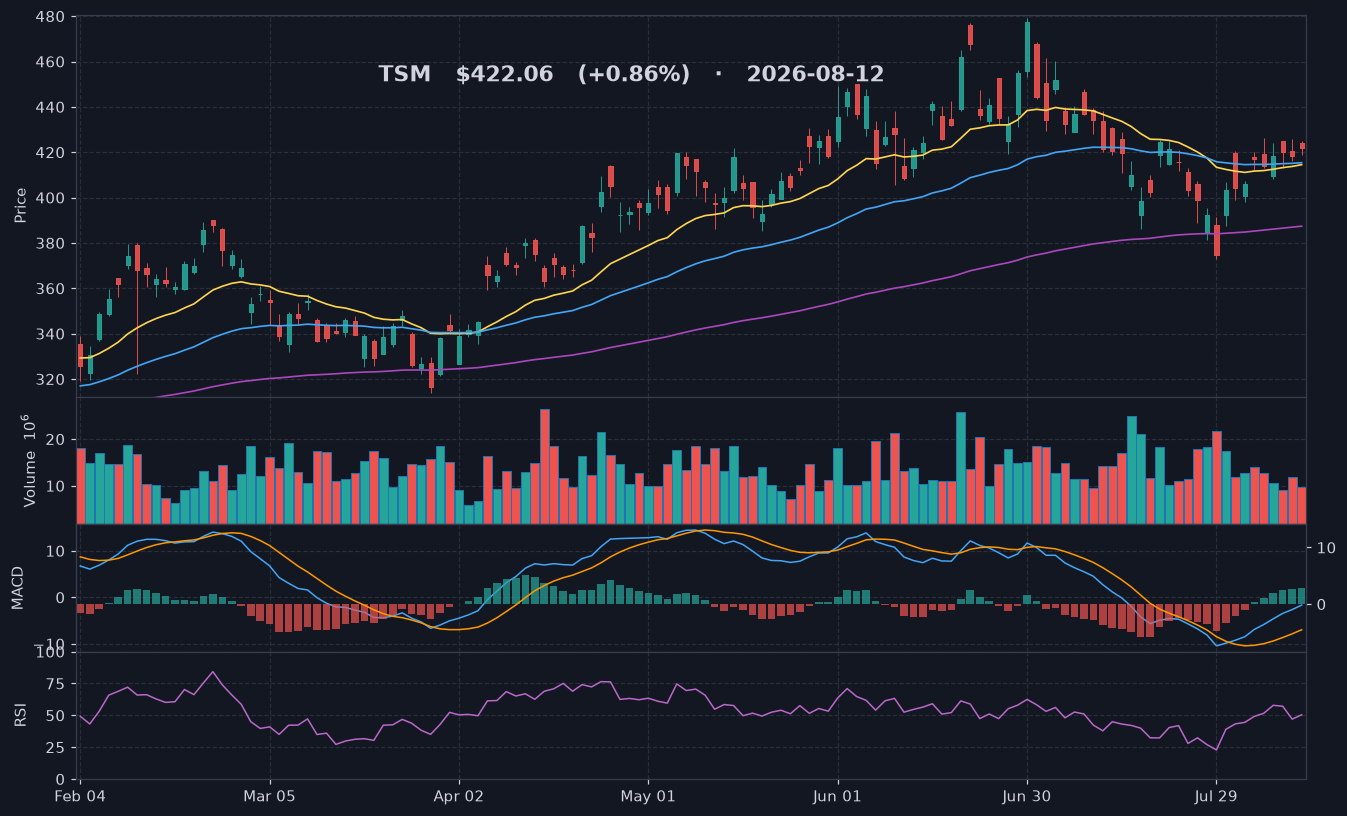Click the May 01 date label
The height and width of the screenshot is (816, 1347).
coord(648,798)
